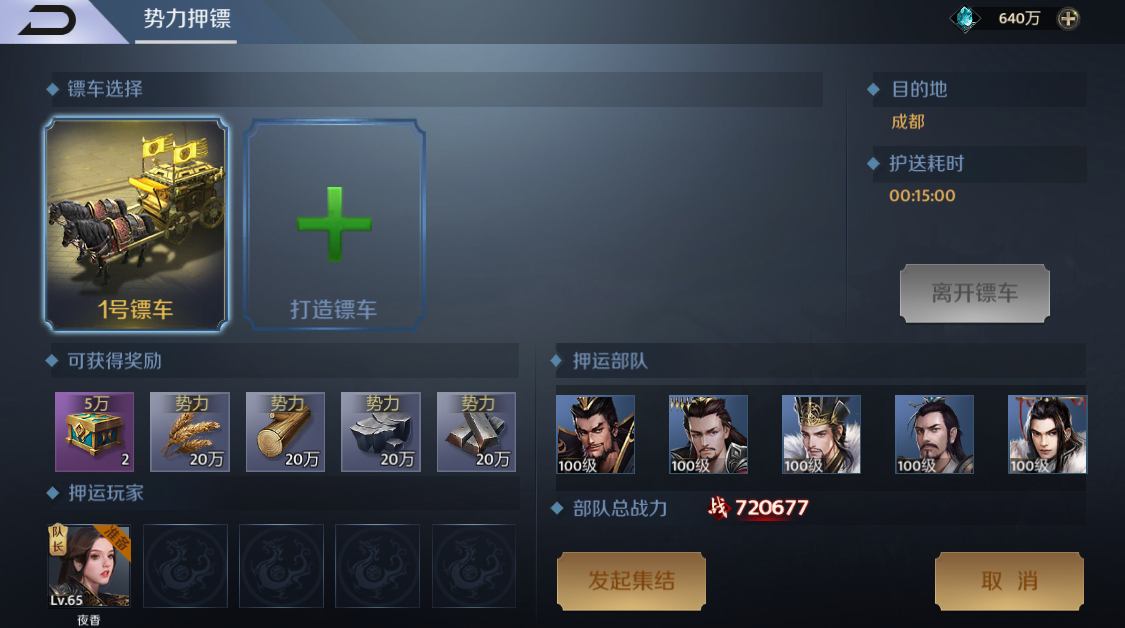Click the back arrow icon
The image size is (1125, 628).
pos(47,20)
